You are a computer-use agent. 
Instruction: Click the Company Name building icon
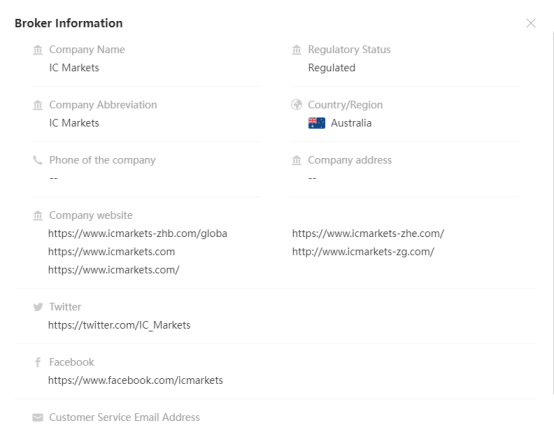pos(38,50)
